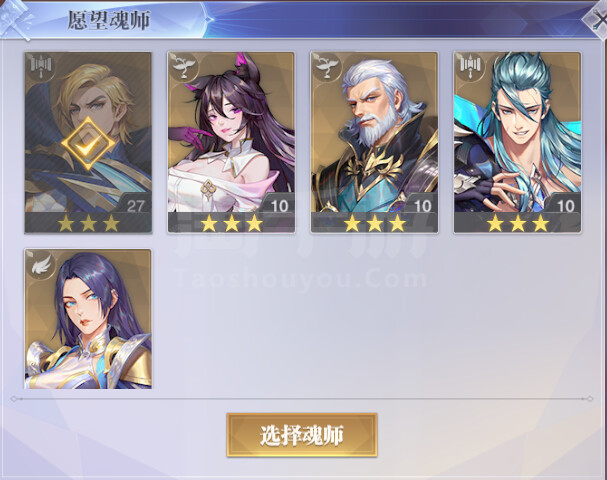The image size is (607, 480).
Task: Click the level 27 badge on blond hero
Action: click(x=135, y=206)
